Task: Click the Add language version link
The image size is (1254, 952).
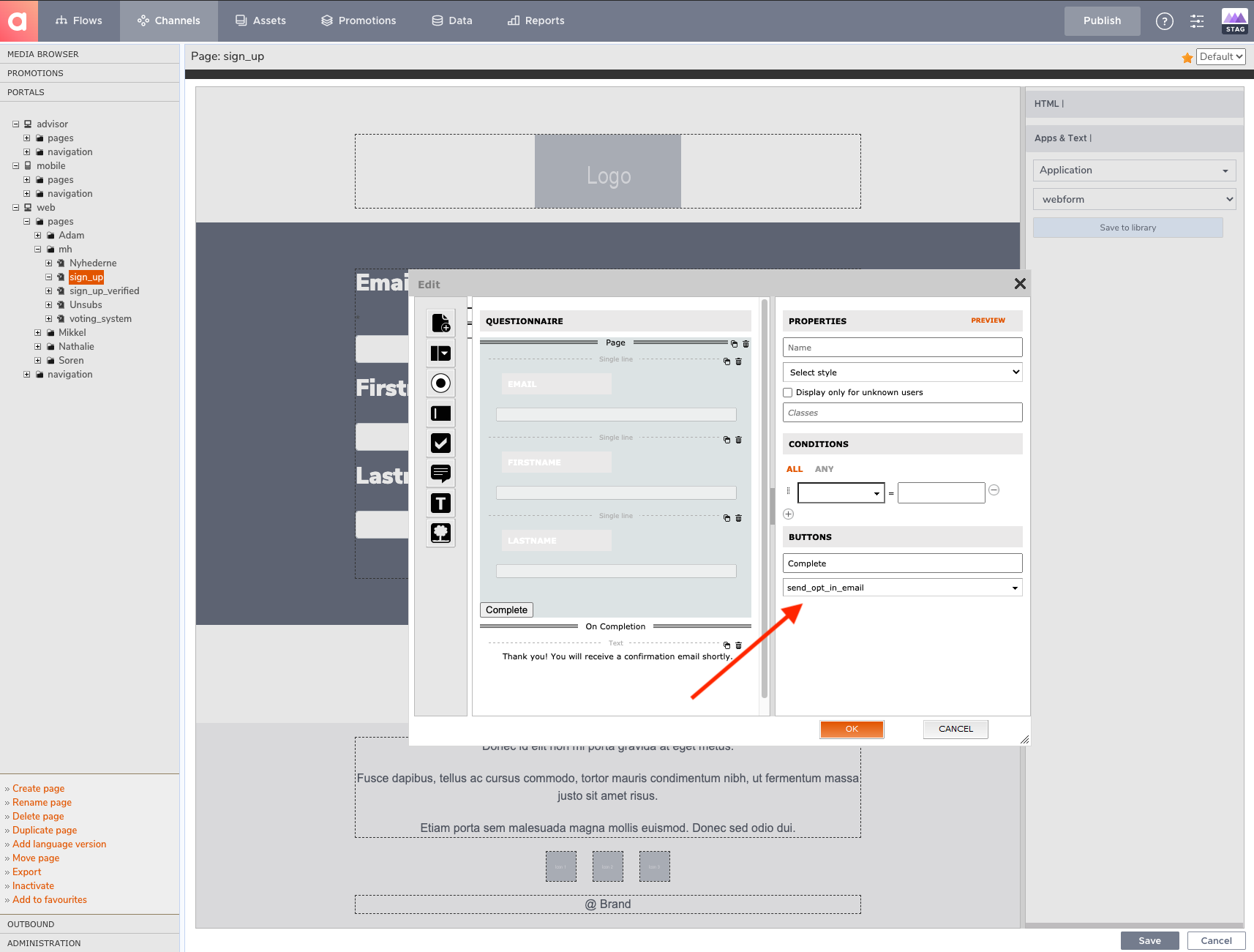Action: coord(59,844)
